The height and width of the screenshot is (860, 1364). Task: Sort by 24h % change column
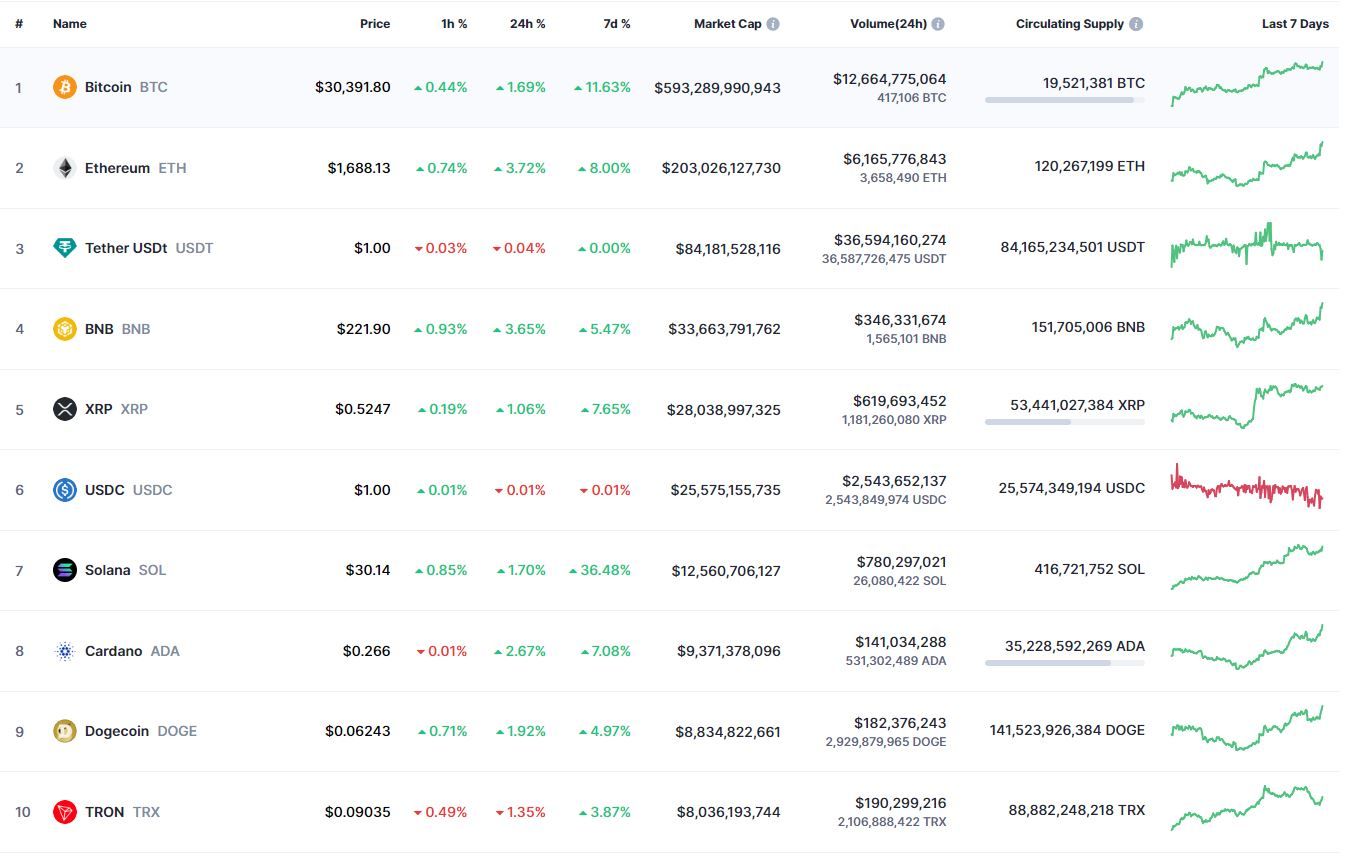click(x=528, y=24)
